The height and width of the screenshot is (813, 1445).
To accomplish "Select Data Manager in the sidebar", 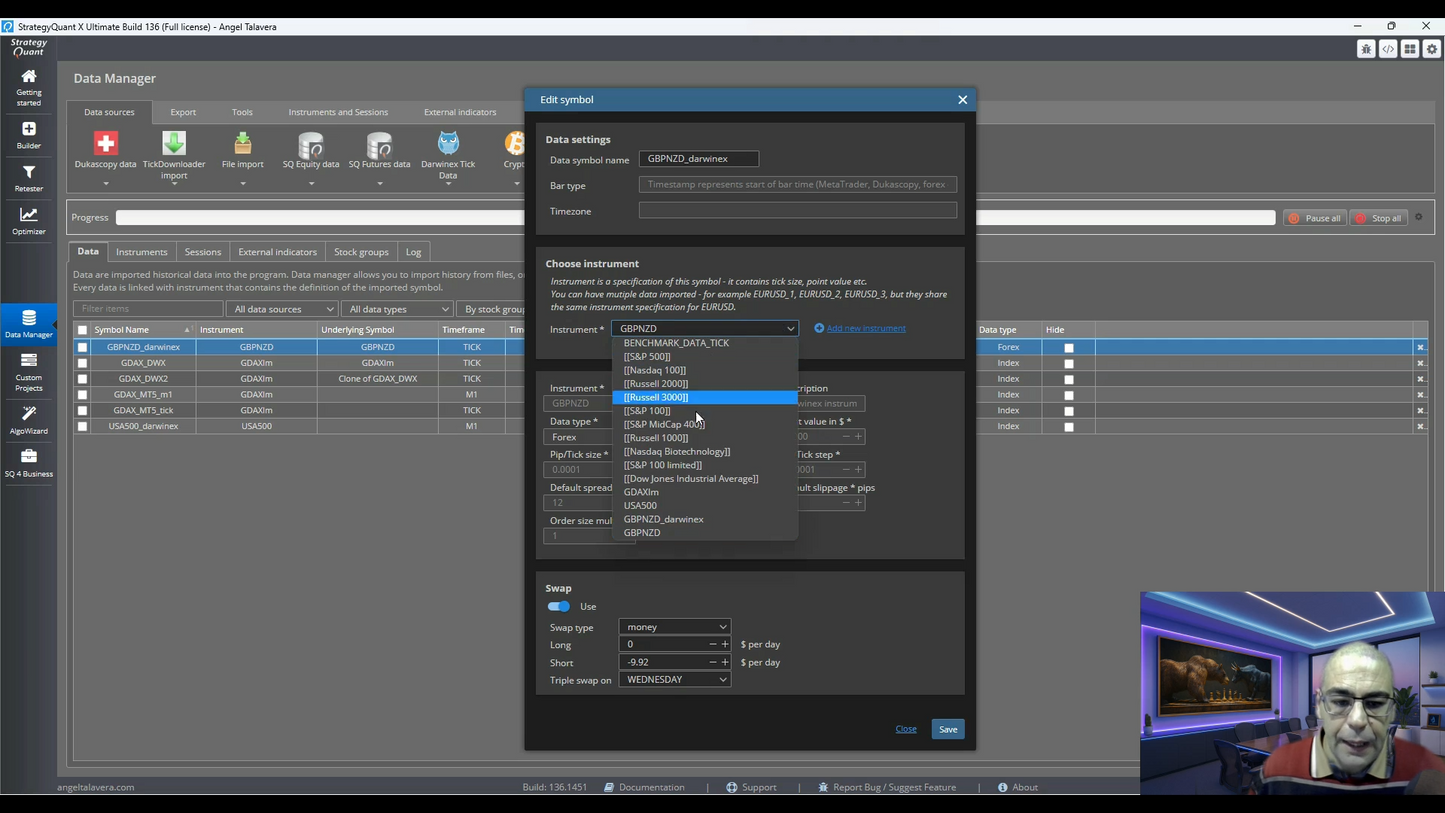I will click(28, 324).
